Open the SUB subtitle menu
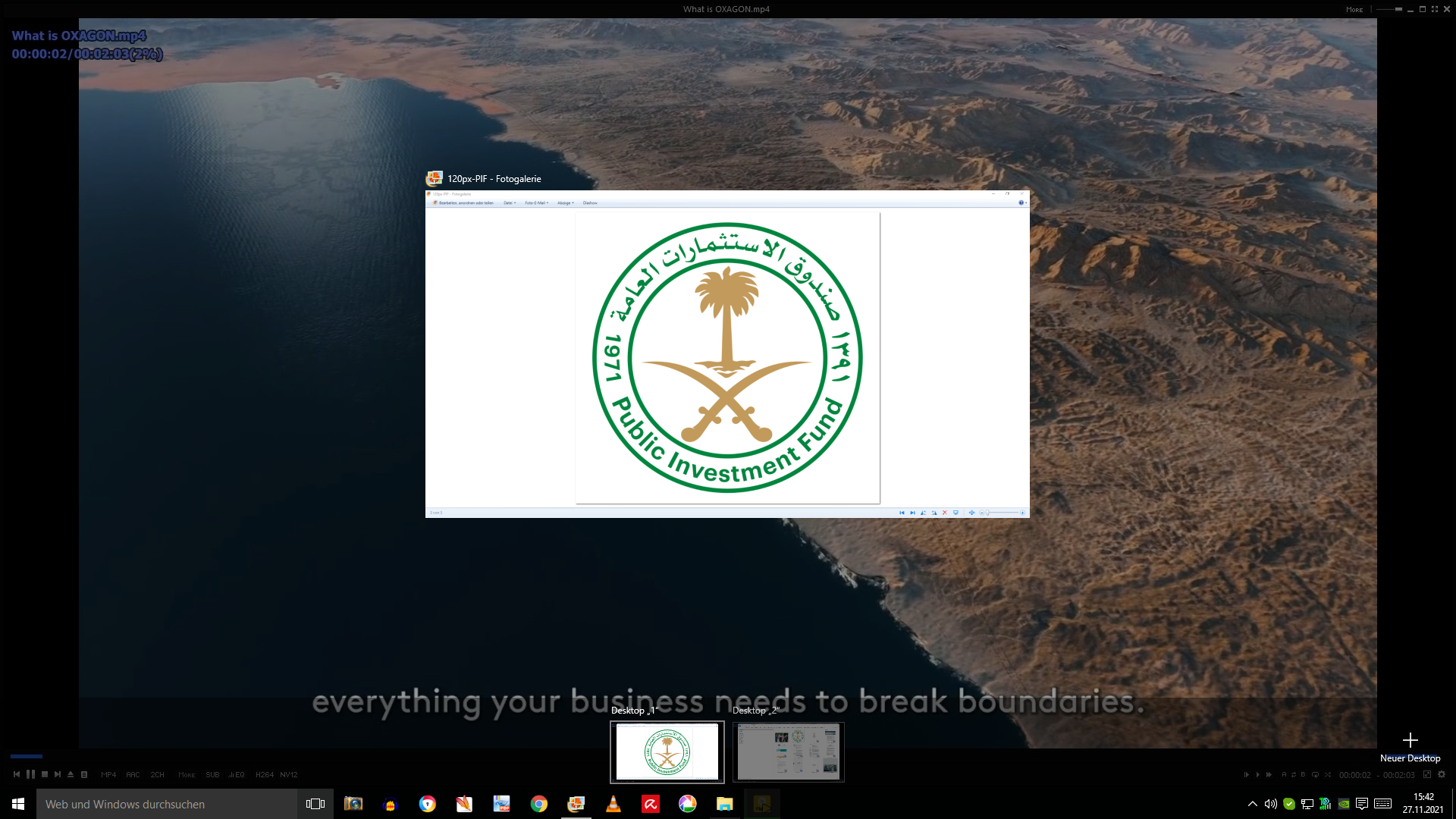This screenshot has height=819, width=1456. pos(212,775)
